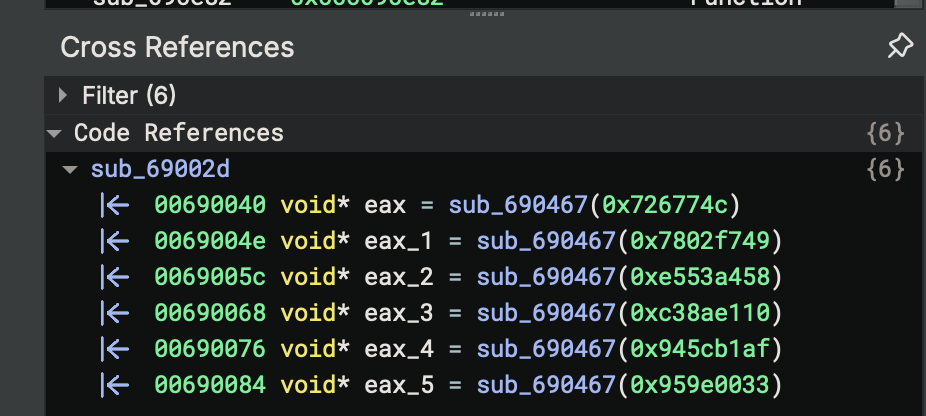This screenshot has width=926, height=416.
Task: Grab the panel splitter handle above Cross References
Action: pos(487,14)
